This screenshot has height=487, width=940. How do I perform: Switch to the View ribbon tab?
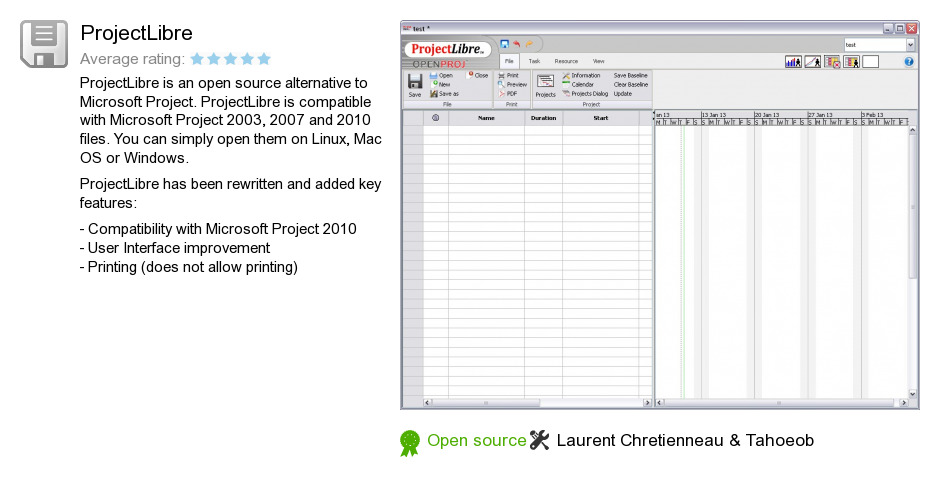[x=598, y=61]
